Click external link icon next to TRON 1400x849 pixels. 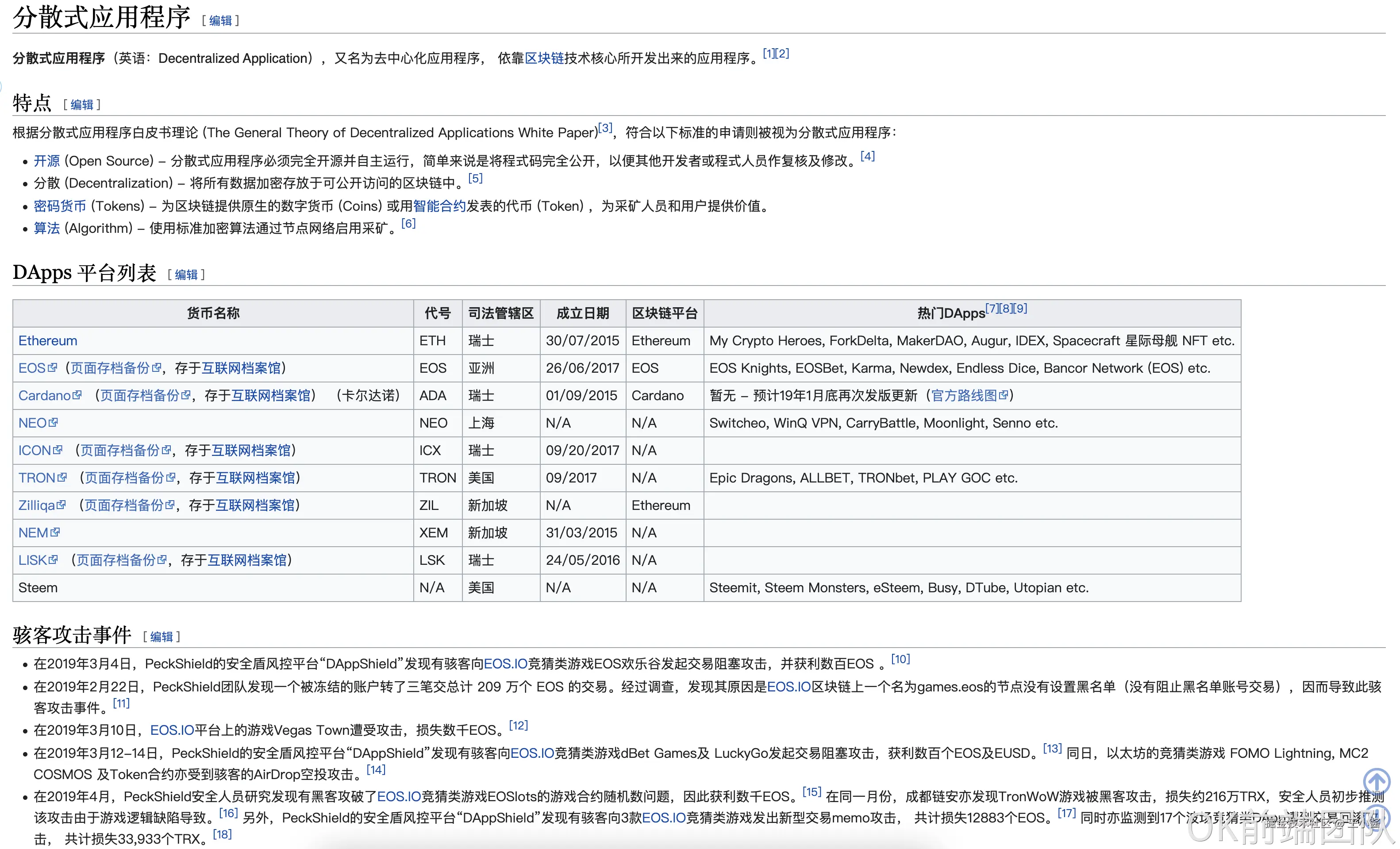(x=62, y=477)
